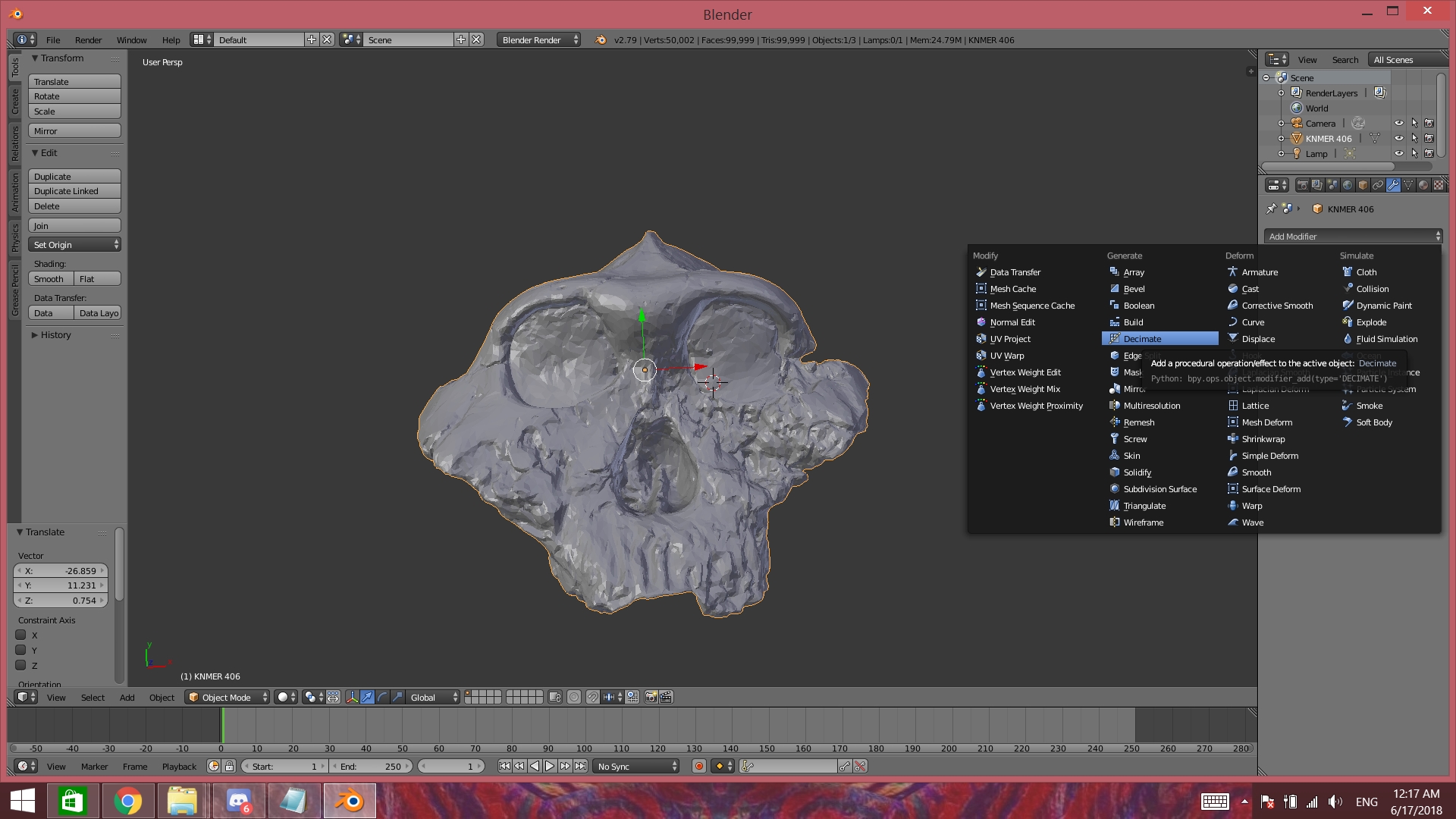Enable the Z constraint axis checkbox
The width and height of the screenshot is (1456, 819).
click(x=21, y=665)
